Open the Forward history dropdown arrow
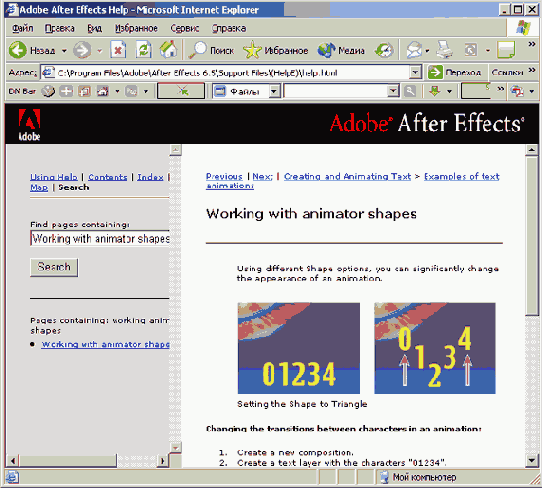The width and height of the screenshot is (542, 488). click(100, 51)
